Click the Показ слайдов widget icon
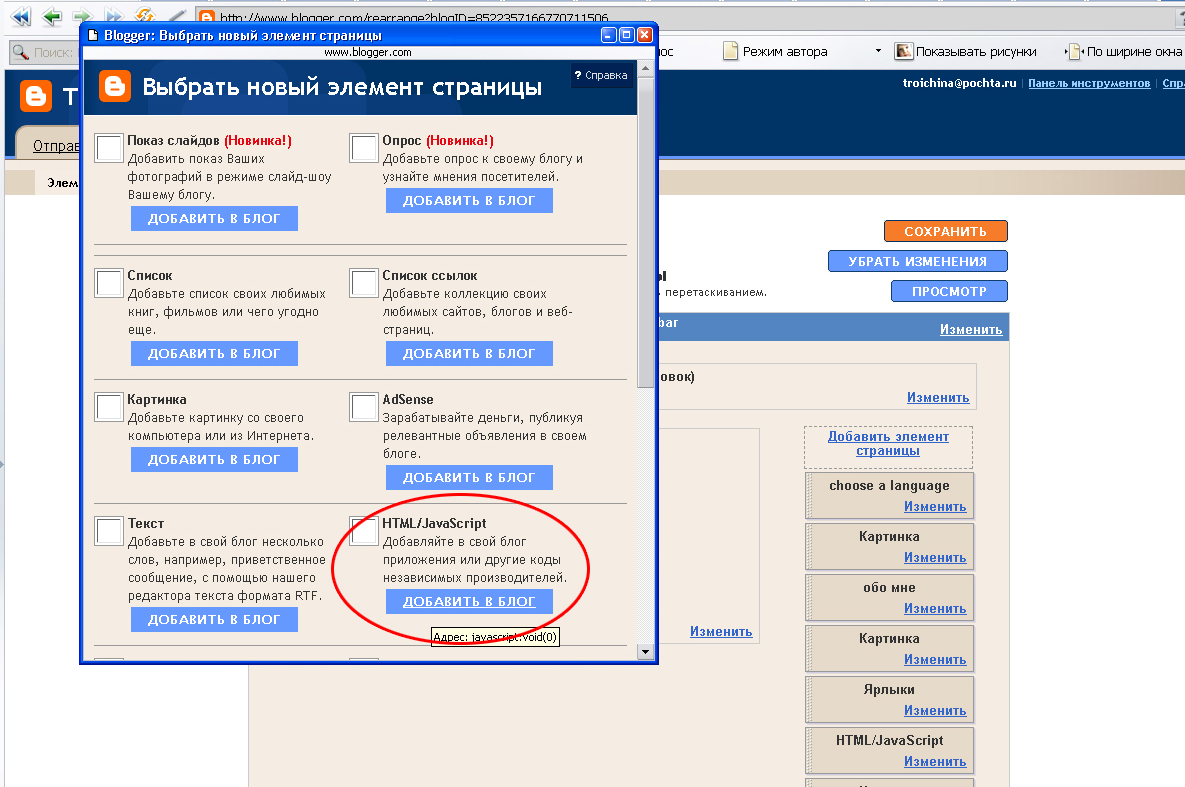This screenshot has width=1185, height=787. coord(109,147)
